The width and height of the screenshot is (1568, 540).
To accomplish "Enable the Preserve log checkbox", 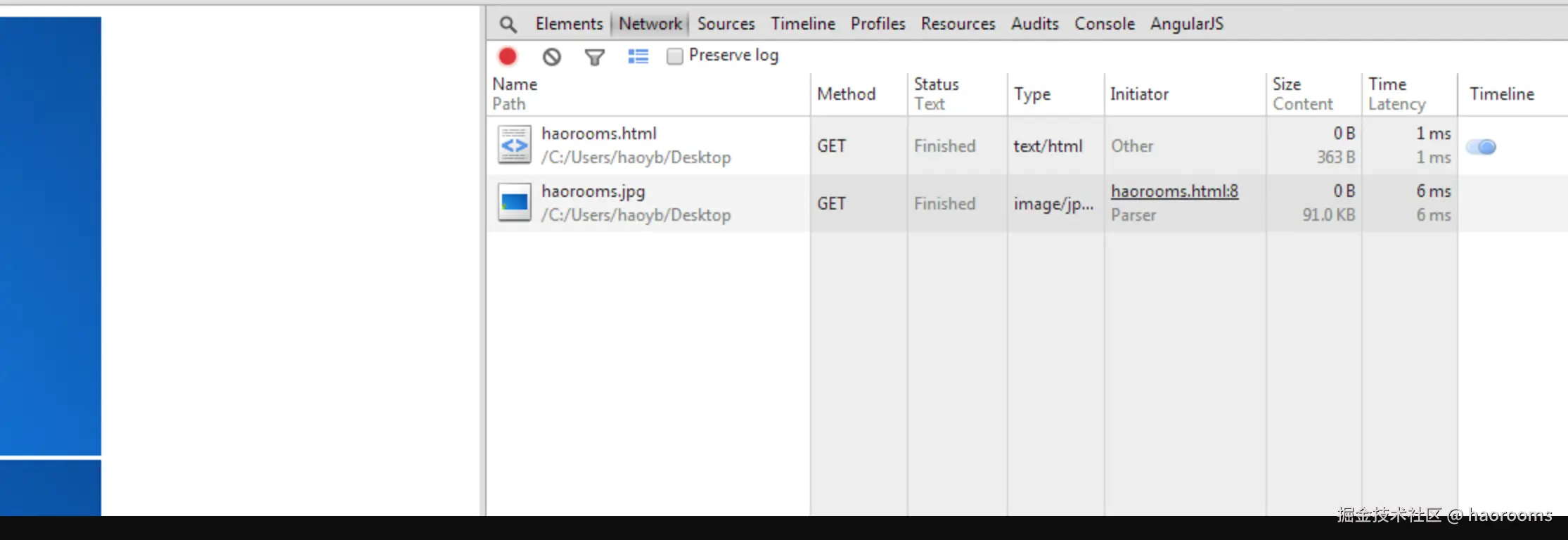I will click(674, 56).
